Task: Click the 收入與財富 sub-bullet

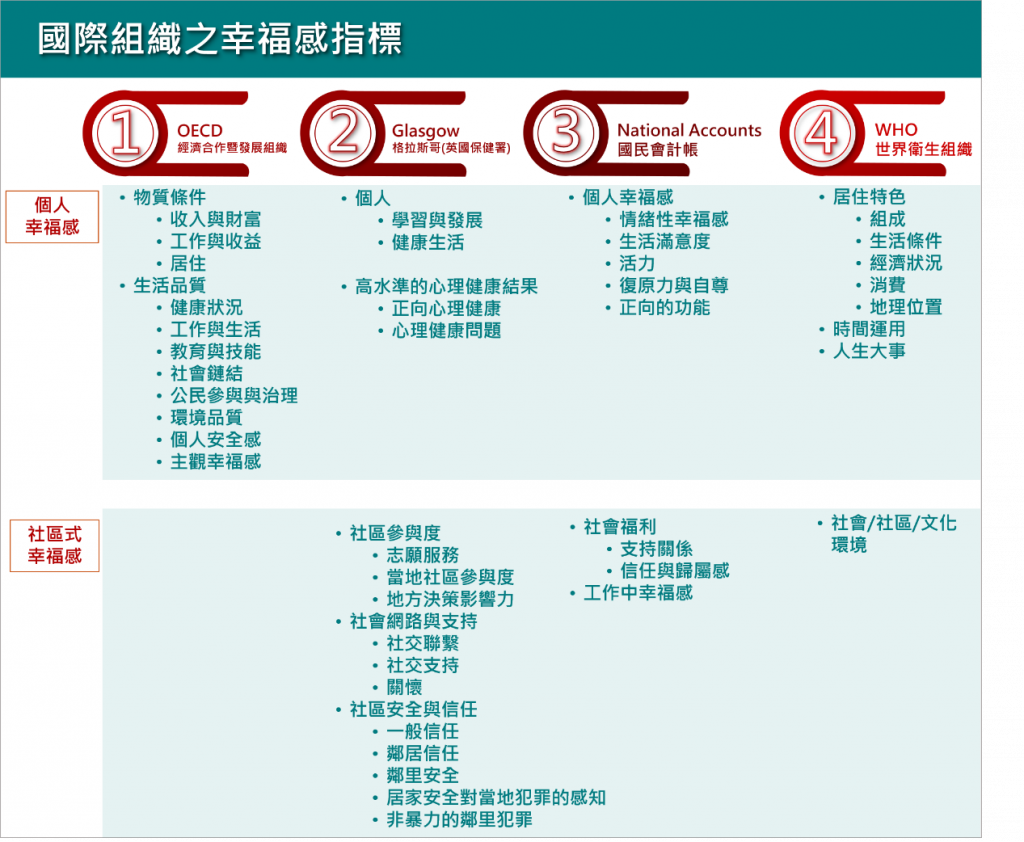Action: point(216,219)
